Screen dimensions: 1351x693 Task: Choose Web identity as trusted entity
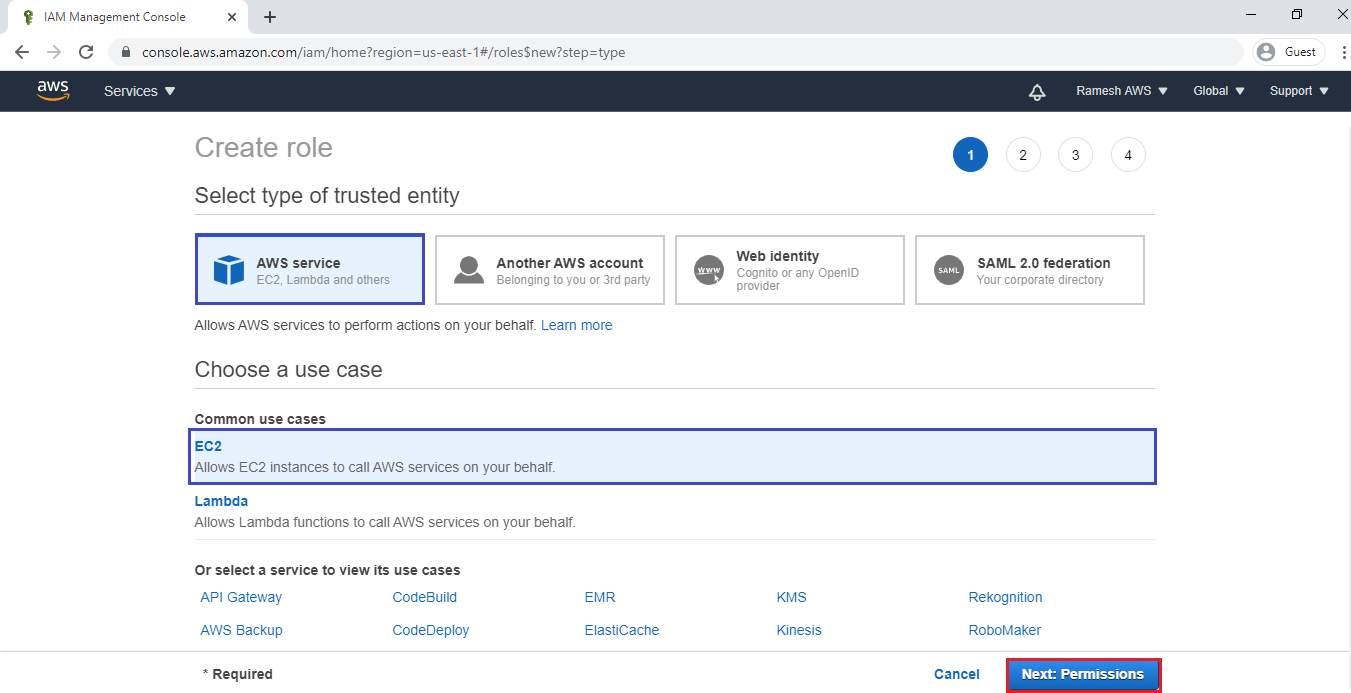[x=790, y=270]
